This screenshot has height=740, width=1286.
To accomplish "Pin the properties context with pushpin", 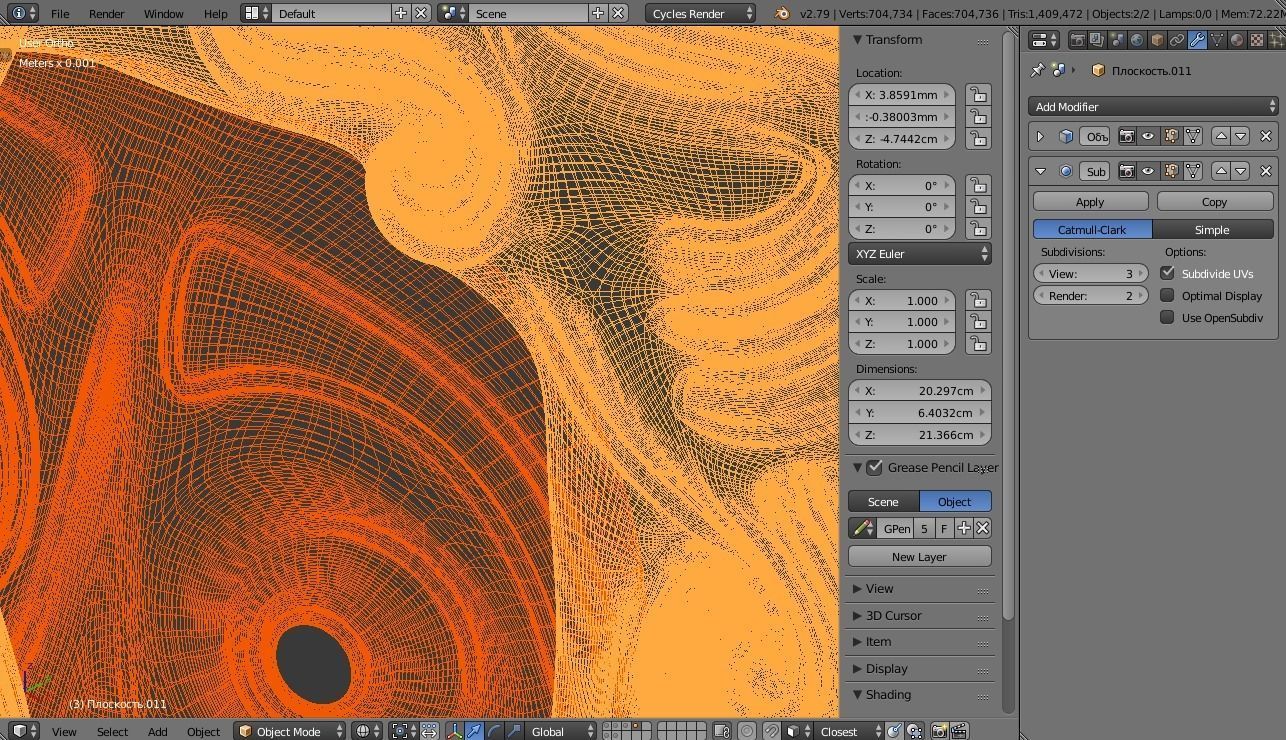I will pos(1037,70).
